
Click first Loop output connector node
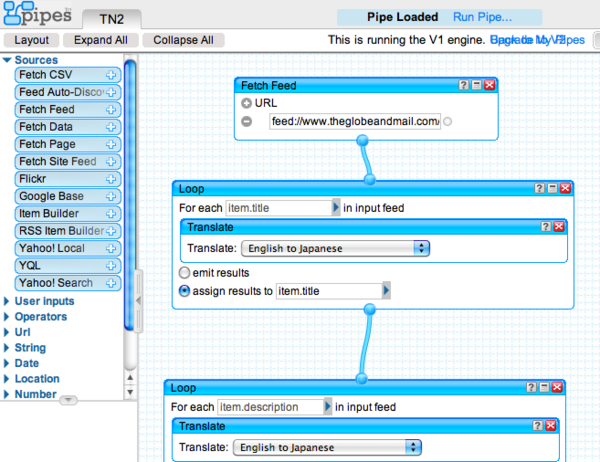point(370,309)
